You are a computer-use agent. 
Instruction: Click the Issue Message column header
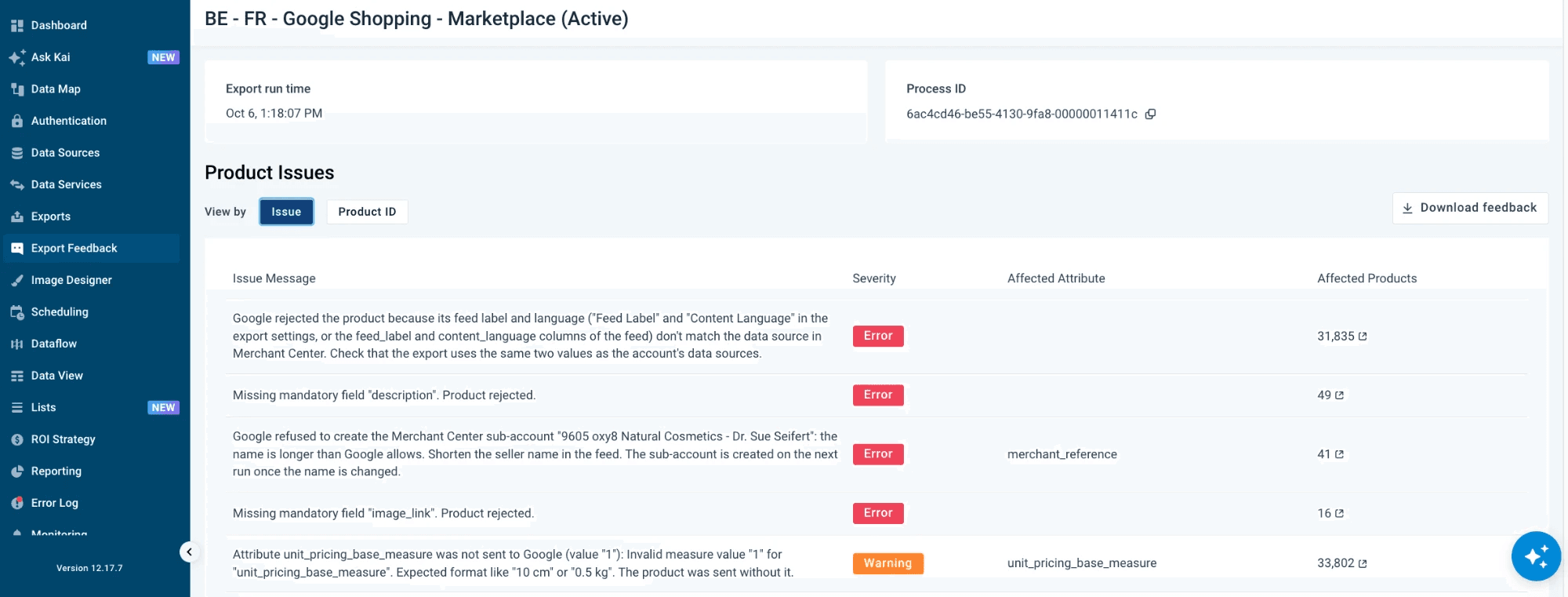(274, 278)
